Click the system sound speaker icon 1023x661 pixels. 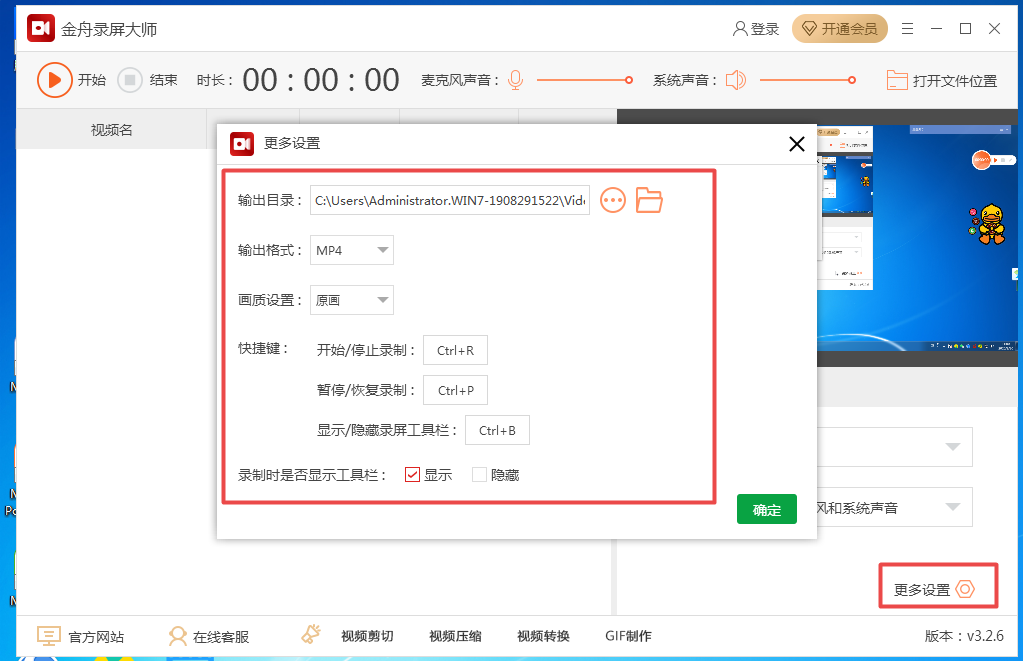(x=736, y=80)
